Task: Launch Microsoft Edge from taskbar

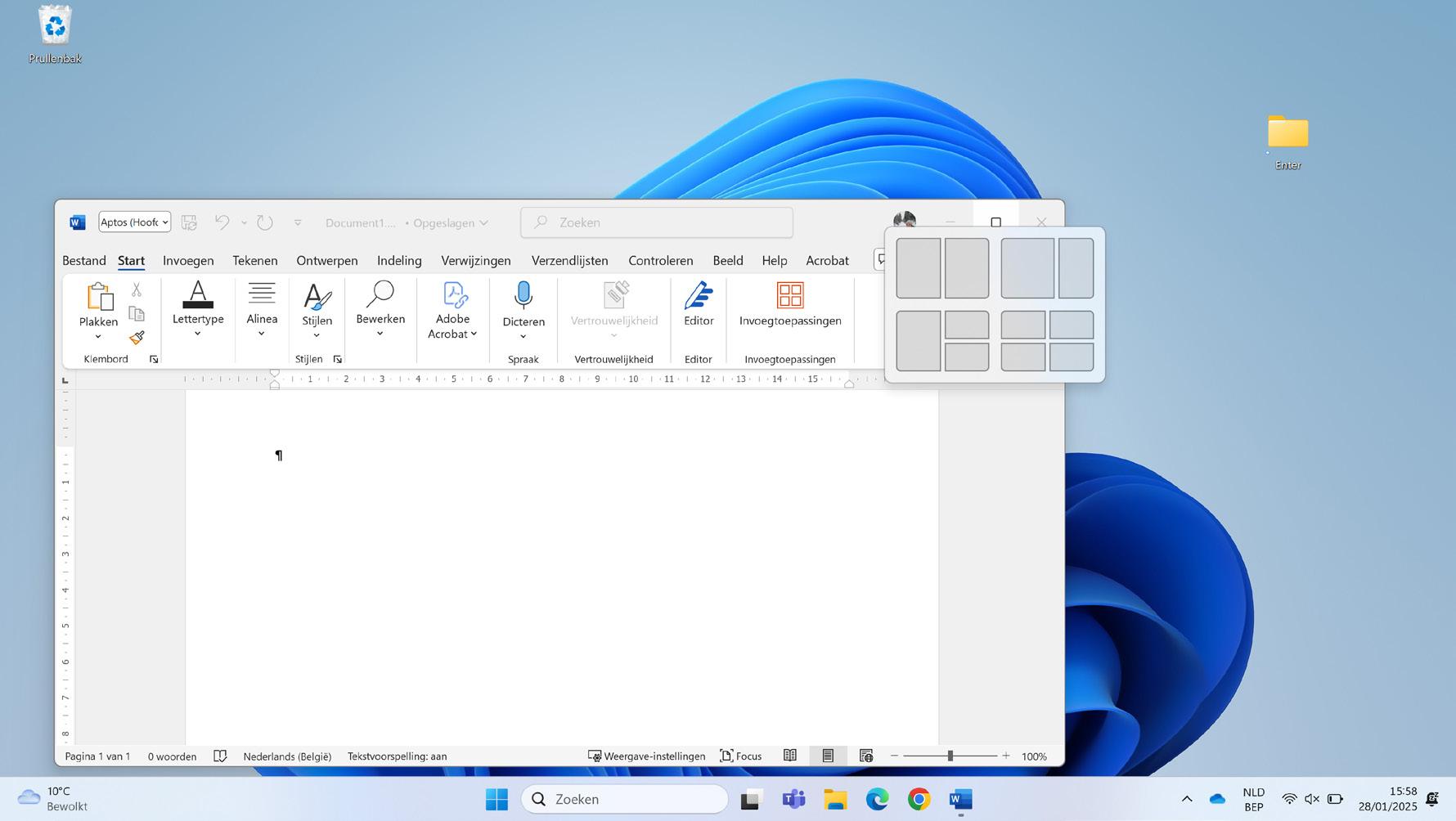Action: (x=877, y=799)
